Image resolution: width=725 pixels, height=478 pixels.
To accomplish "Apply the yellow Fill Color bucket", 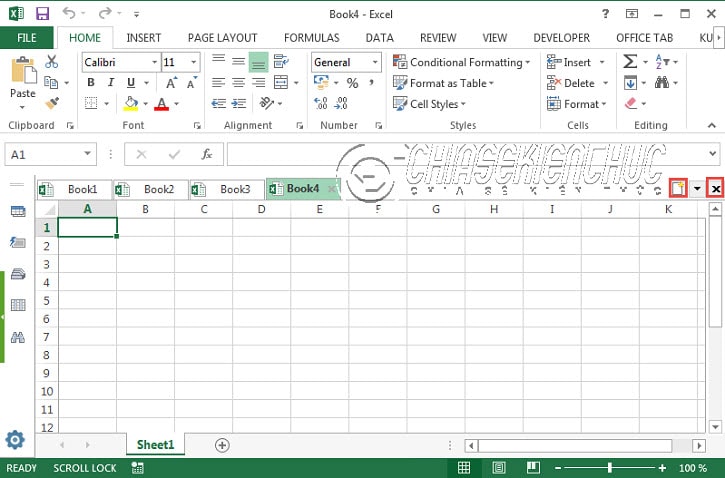I will (x=131, y=104).
